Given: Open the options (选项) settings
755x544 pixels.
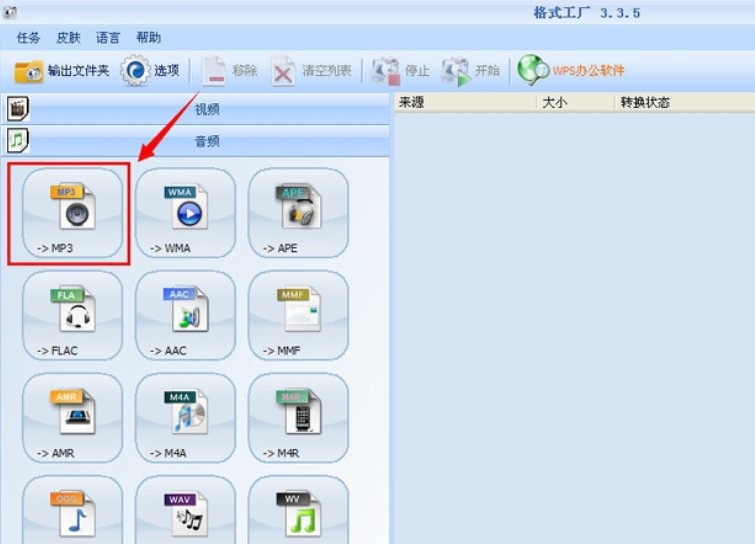Looking at the screenshot, I should pyautogui.click(x=150, y=71).
